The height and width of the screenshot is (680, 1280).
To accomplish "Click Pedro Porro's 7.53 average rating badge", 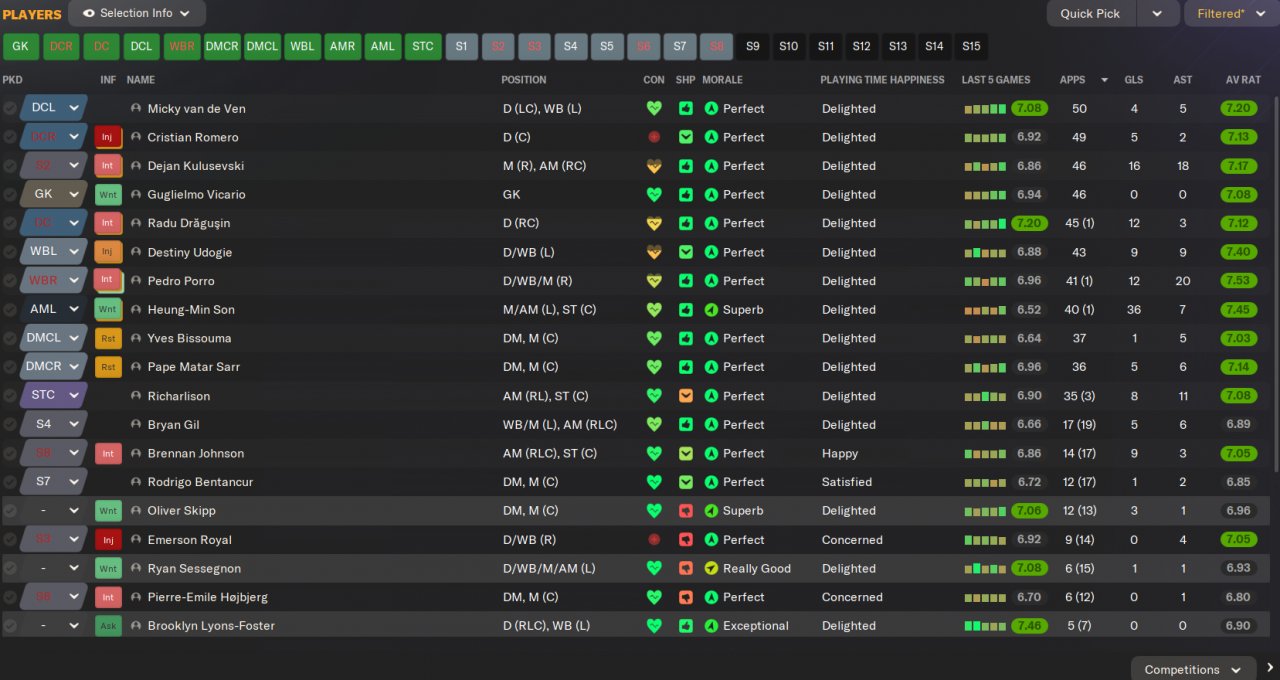I will (x=1238, y=281).
